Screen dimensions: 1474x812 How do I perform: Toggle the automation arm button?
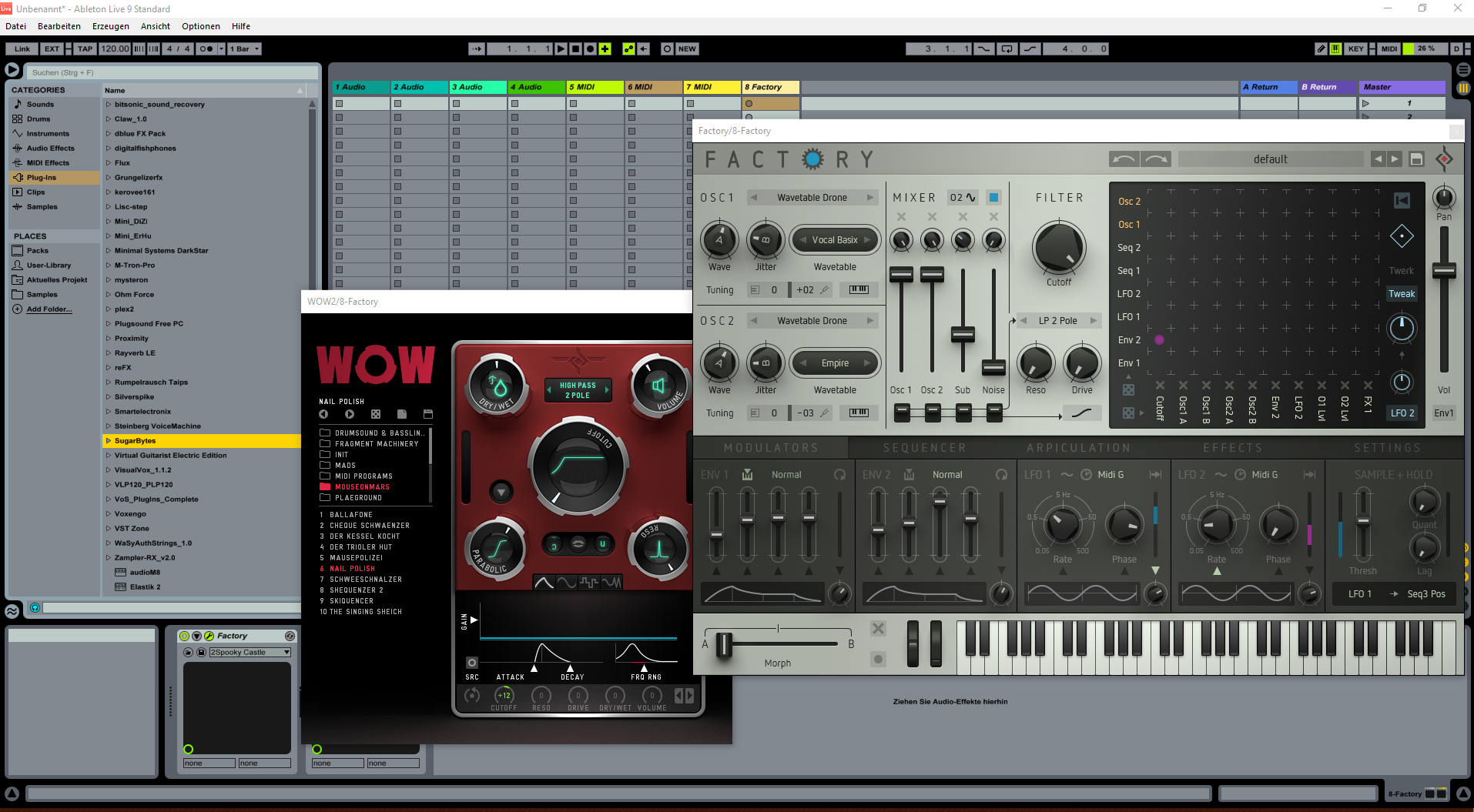click(629, 48)
